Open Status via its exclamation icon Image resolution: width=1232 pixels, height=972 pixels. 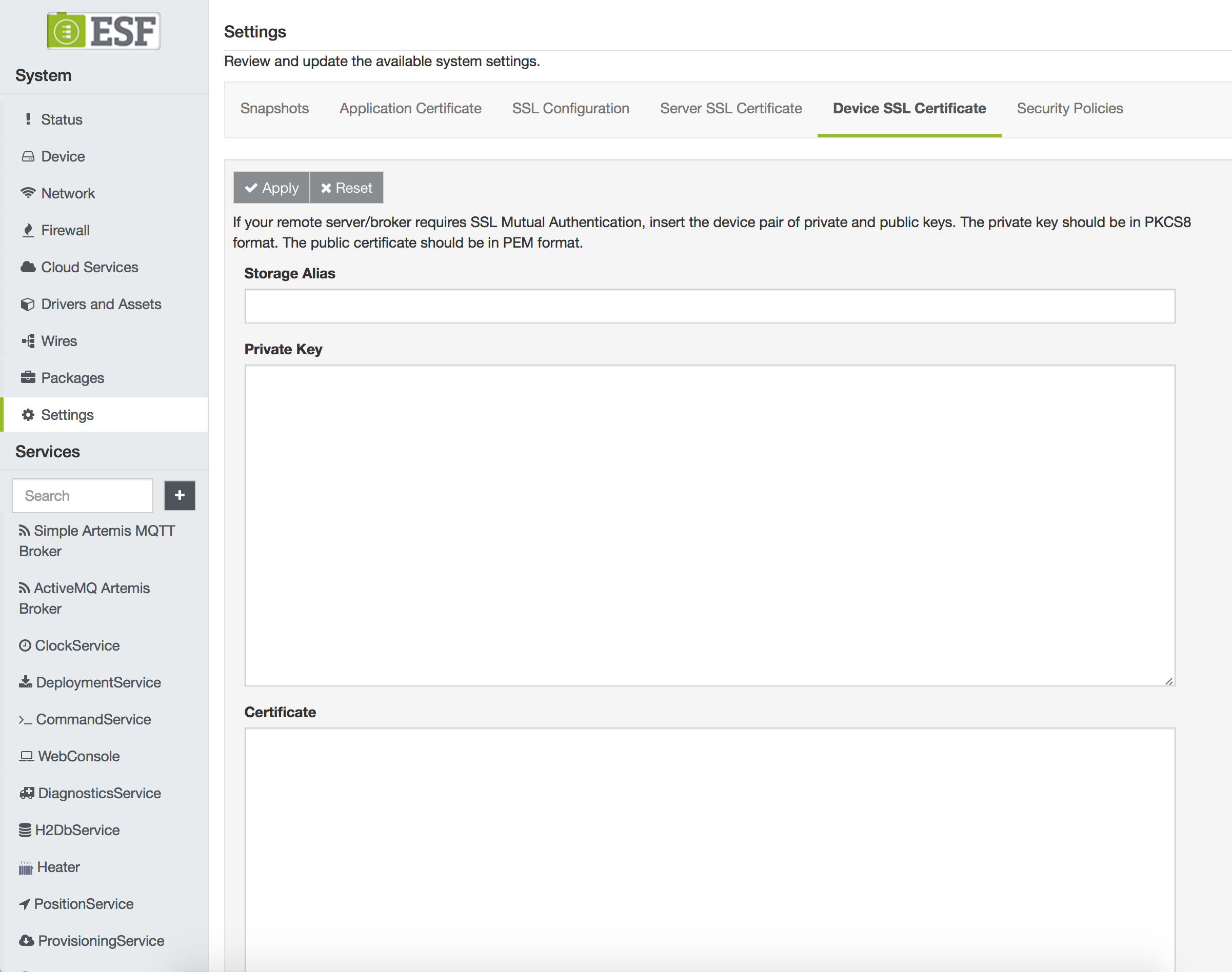coord(28,119)
